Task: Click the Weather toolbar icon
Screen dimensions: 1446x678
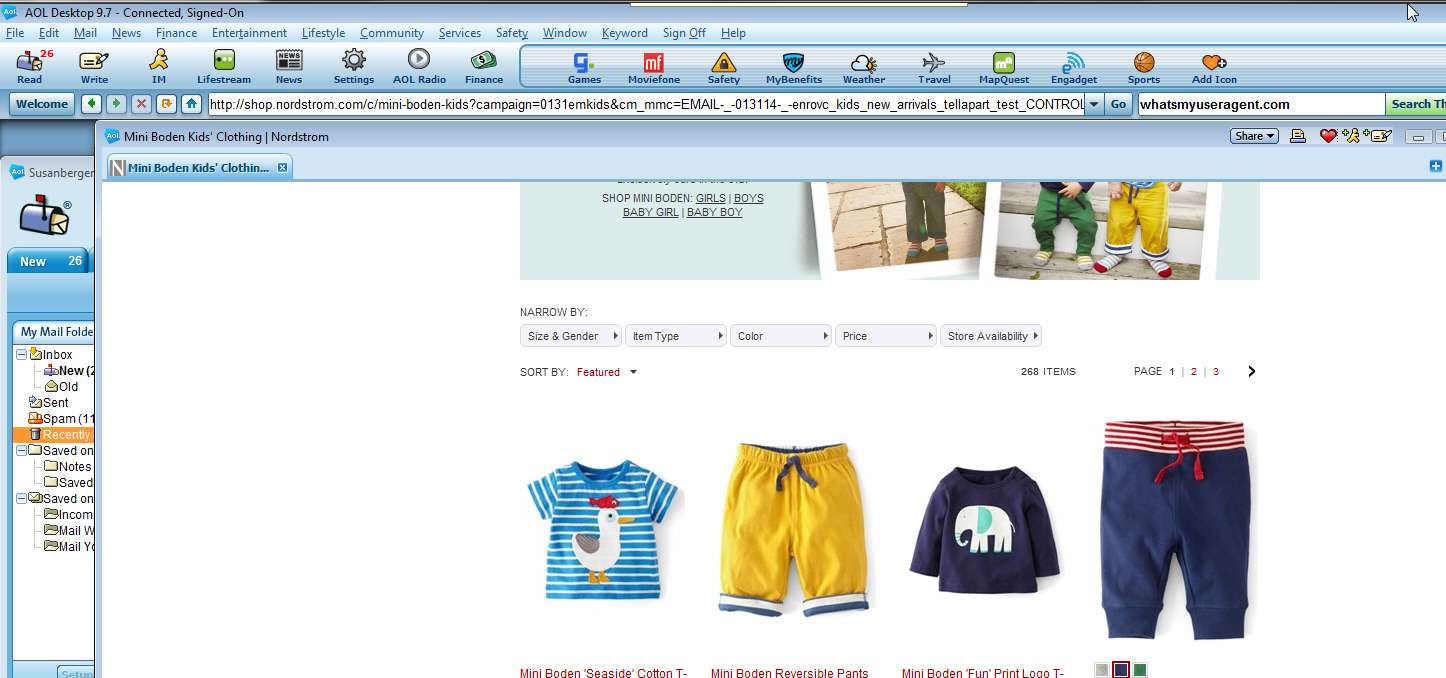Action: coord(864,66)
